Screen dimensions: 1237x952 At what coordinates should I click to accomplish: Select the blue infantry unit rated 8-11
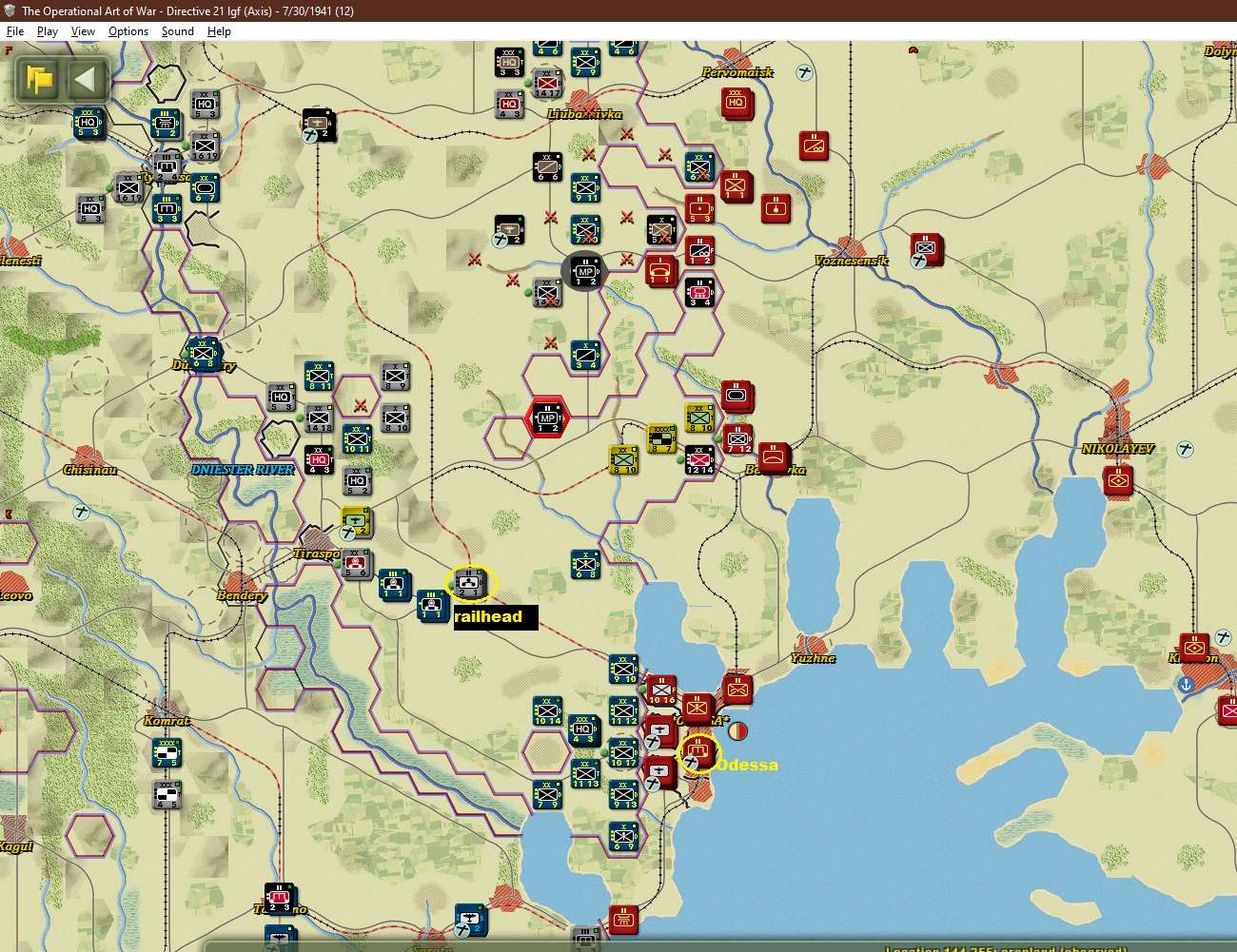[319, 376]
